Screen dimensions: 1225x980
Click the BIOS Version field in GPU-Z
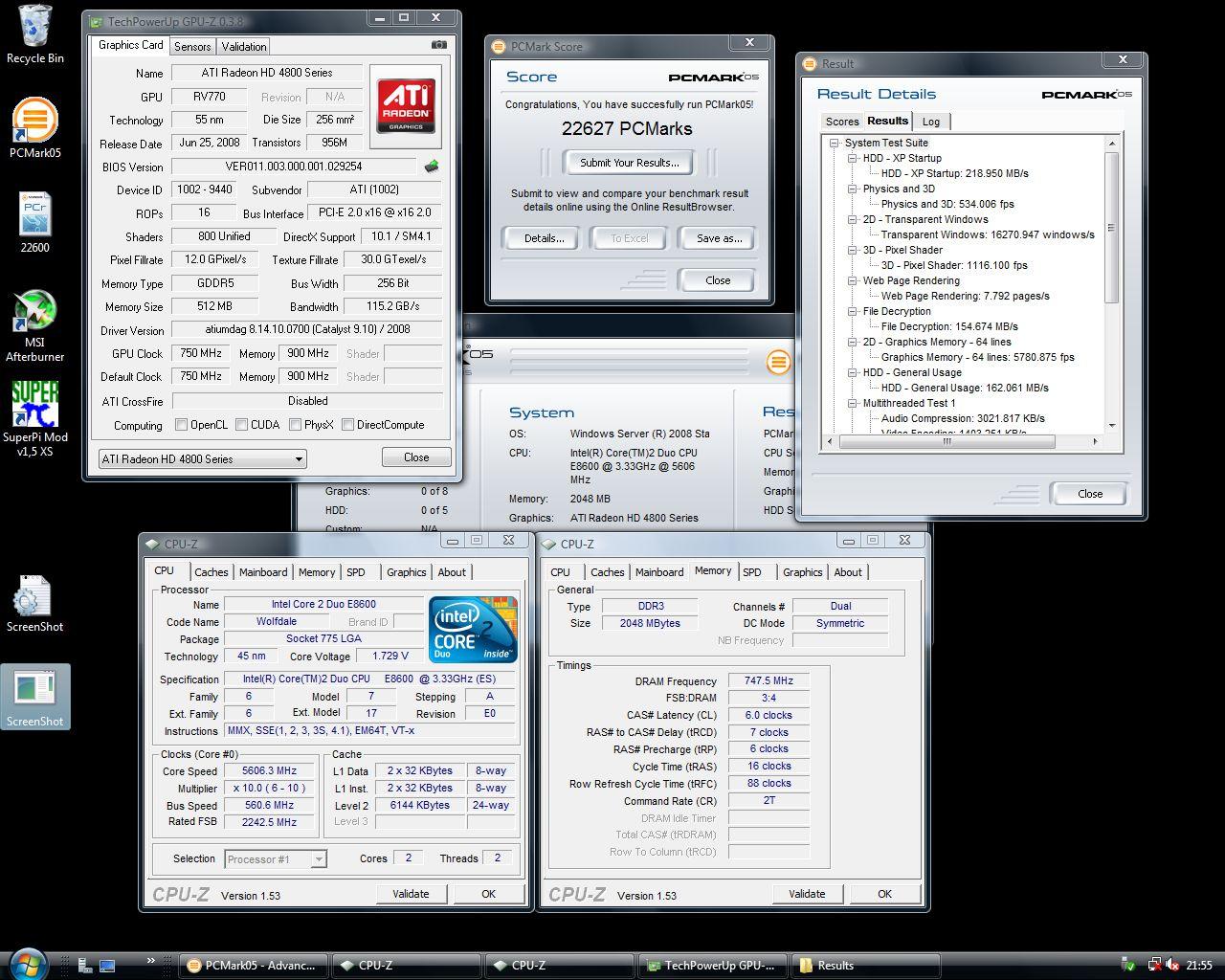tap(294, 167)
